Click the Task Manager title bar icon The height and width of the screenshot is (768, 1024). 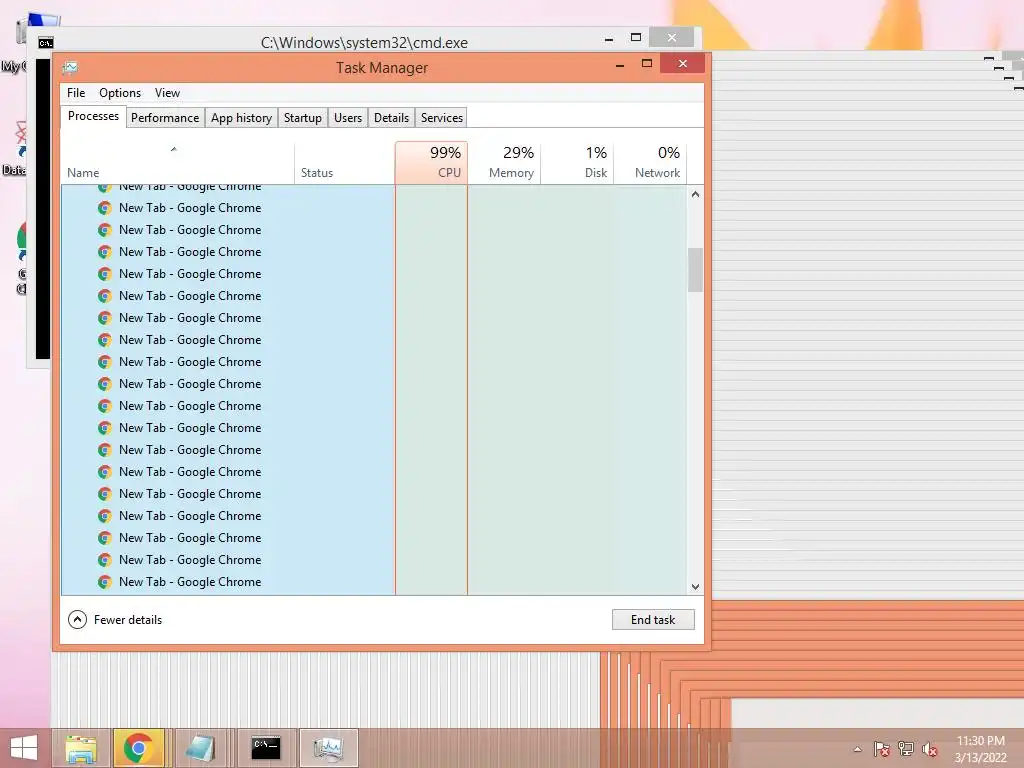[x=71, y=67]
